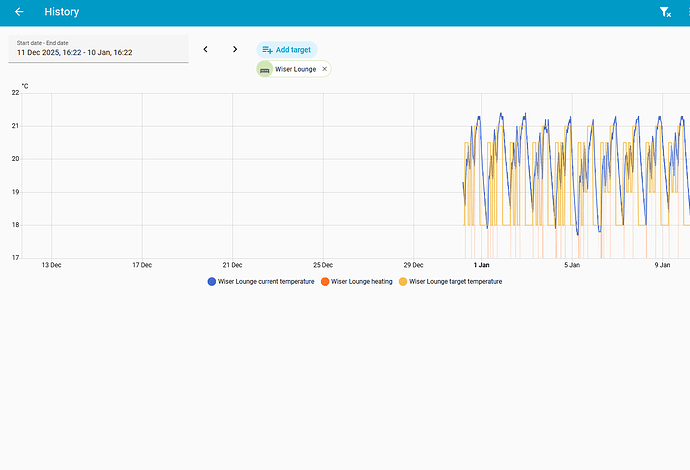Screen dimensions: 690x470
Task: Open the start and end date picker
Action: tap(98, 49)
